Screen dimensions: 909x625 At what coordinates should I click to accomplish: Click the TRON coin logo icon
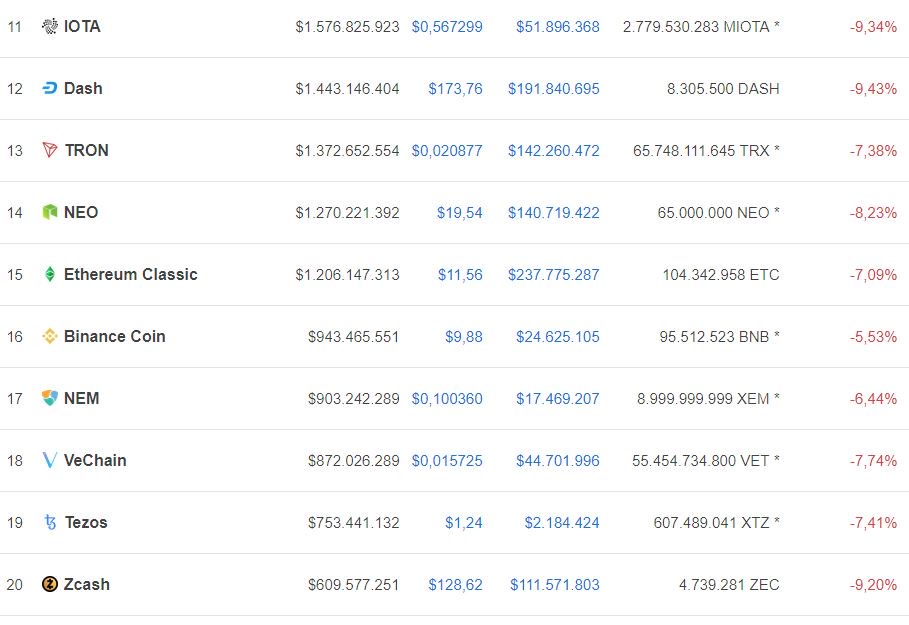click(x=50, y=150)
